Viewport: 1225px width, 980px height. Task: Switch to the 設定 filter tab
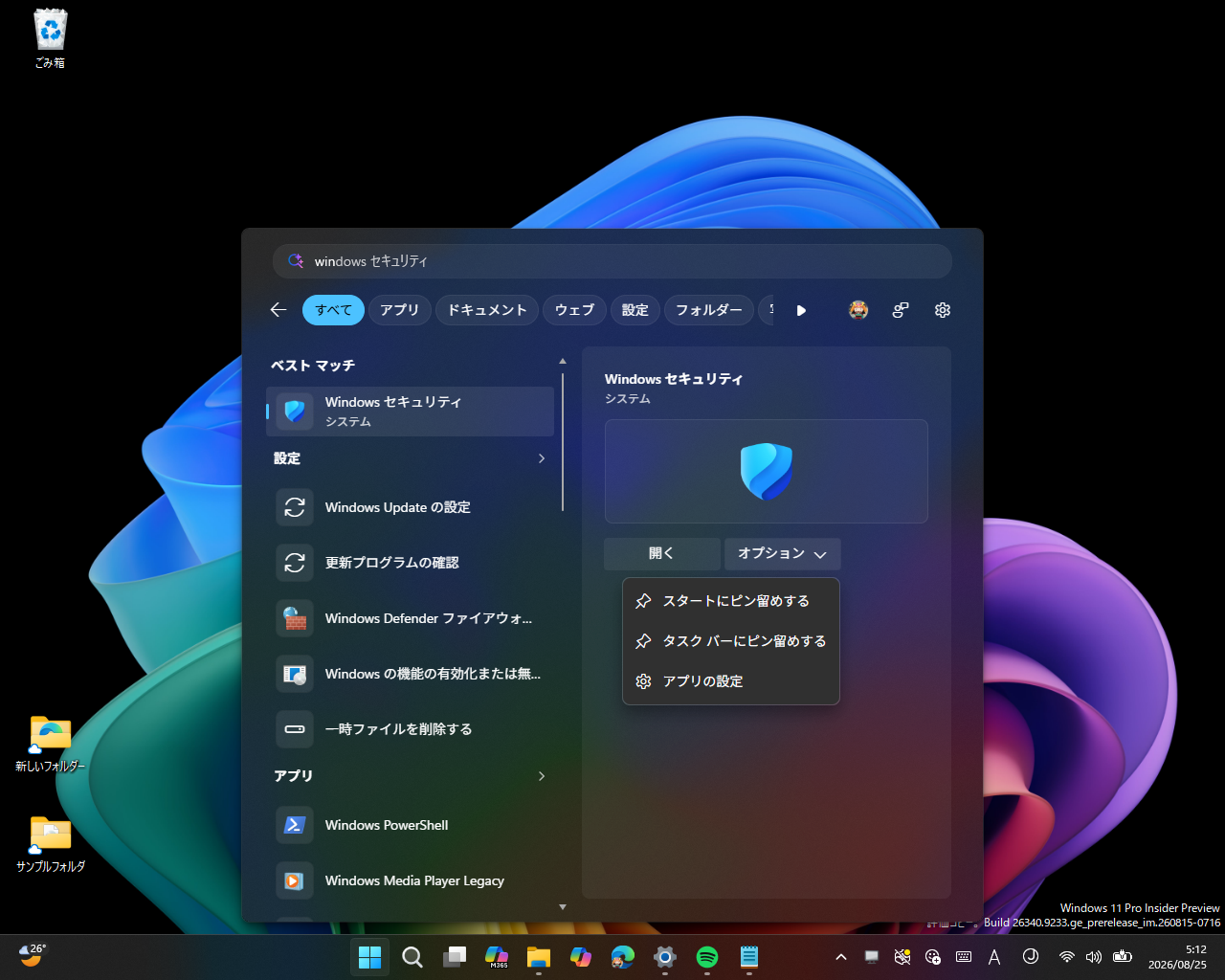[x=635, y=310]
